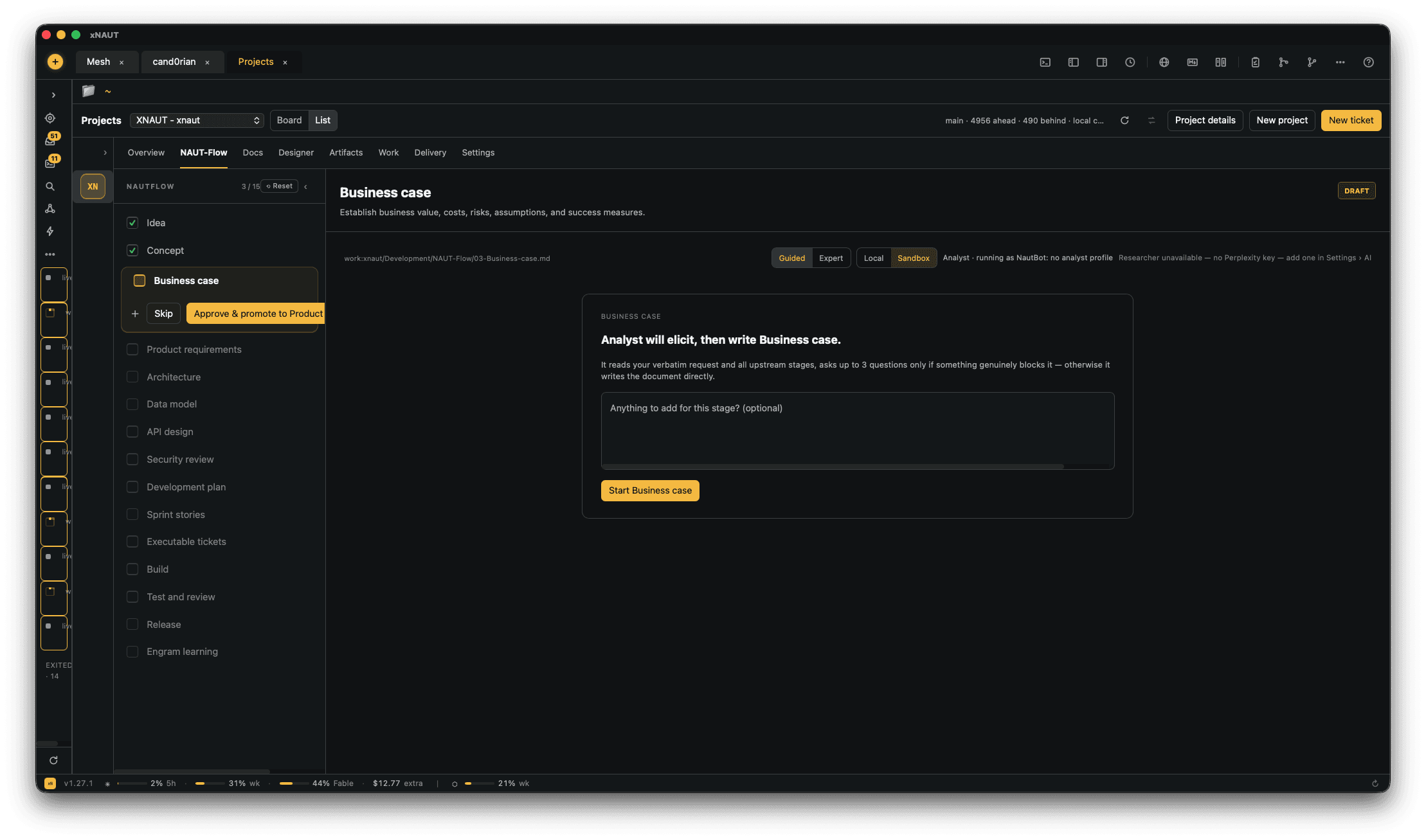Click the target icon in the left sidebar
The width and height of the screenshot is (1426, 840).
click(x=50, y=118)
